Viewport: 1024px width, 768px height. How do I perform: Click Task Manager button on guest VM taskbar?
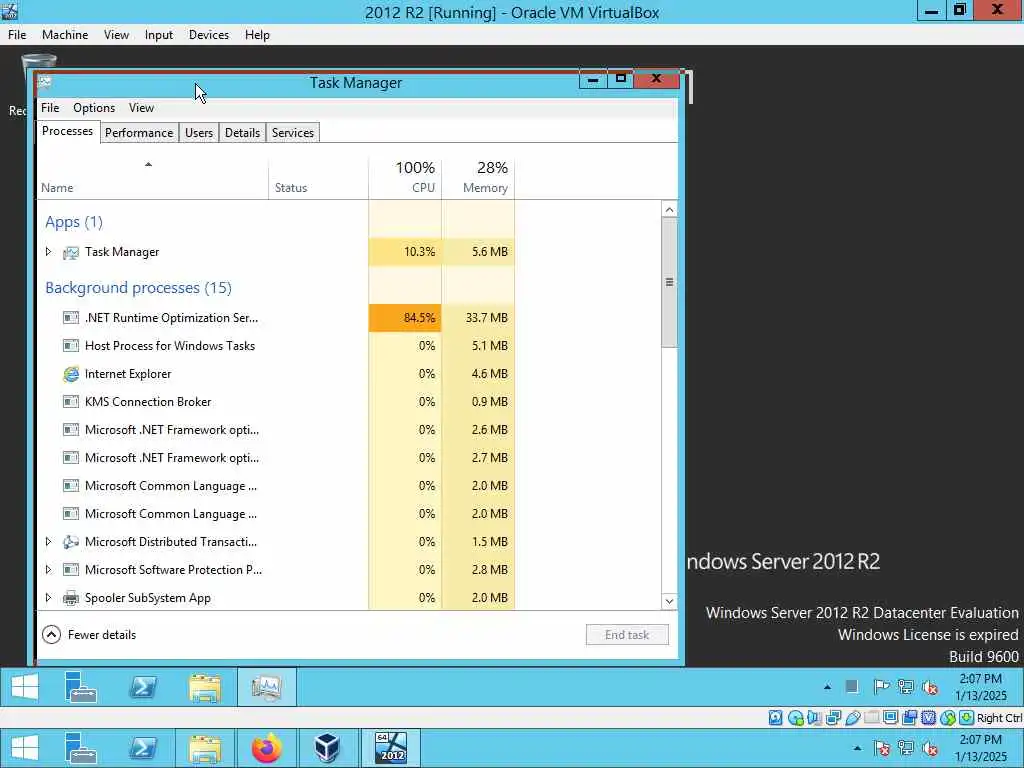pos(266,687)
